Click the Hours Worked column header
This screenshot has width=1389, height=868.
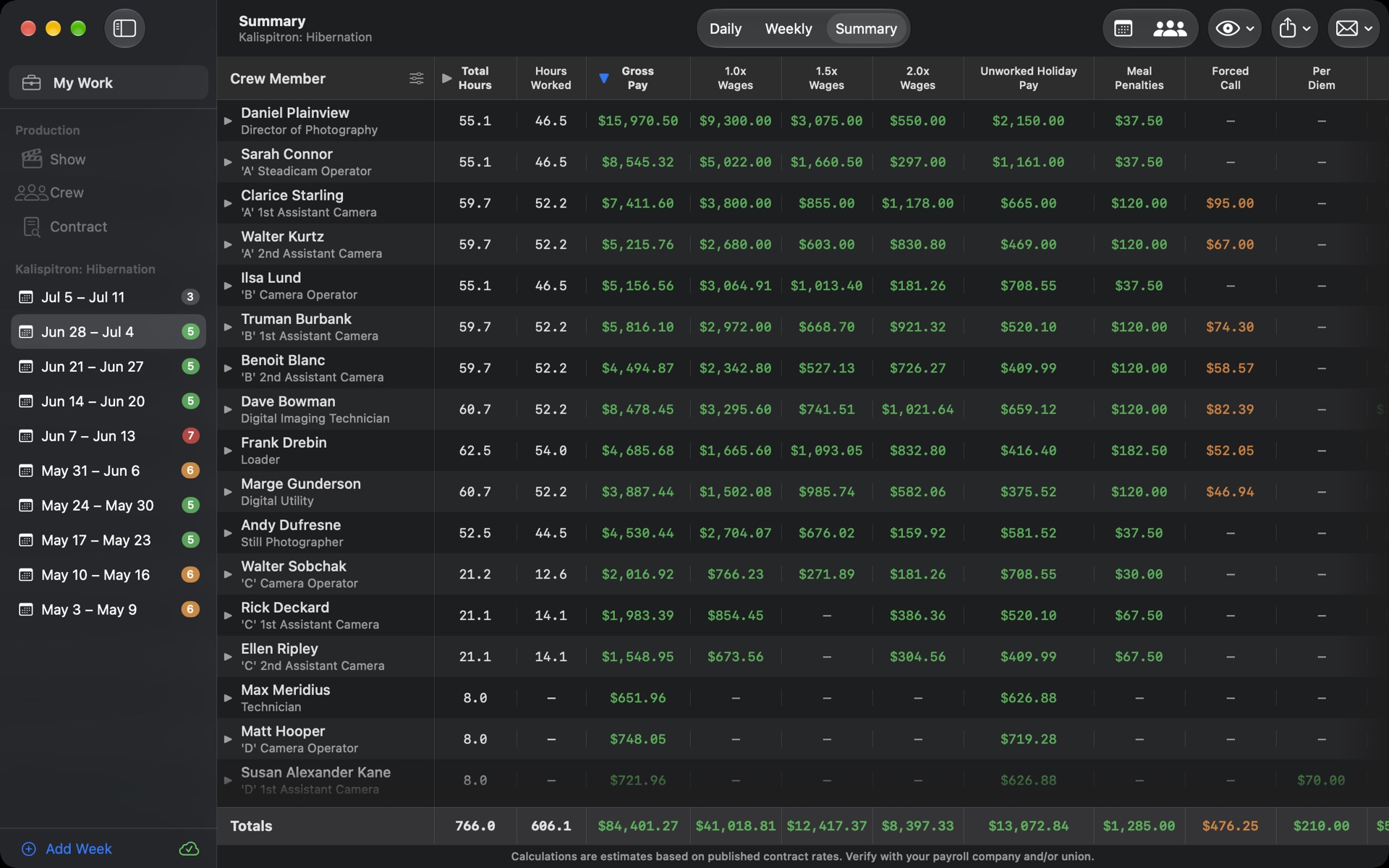pyautogui.click(x=551, y=78)
